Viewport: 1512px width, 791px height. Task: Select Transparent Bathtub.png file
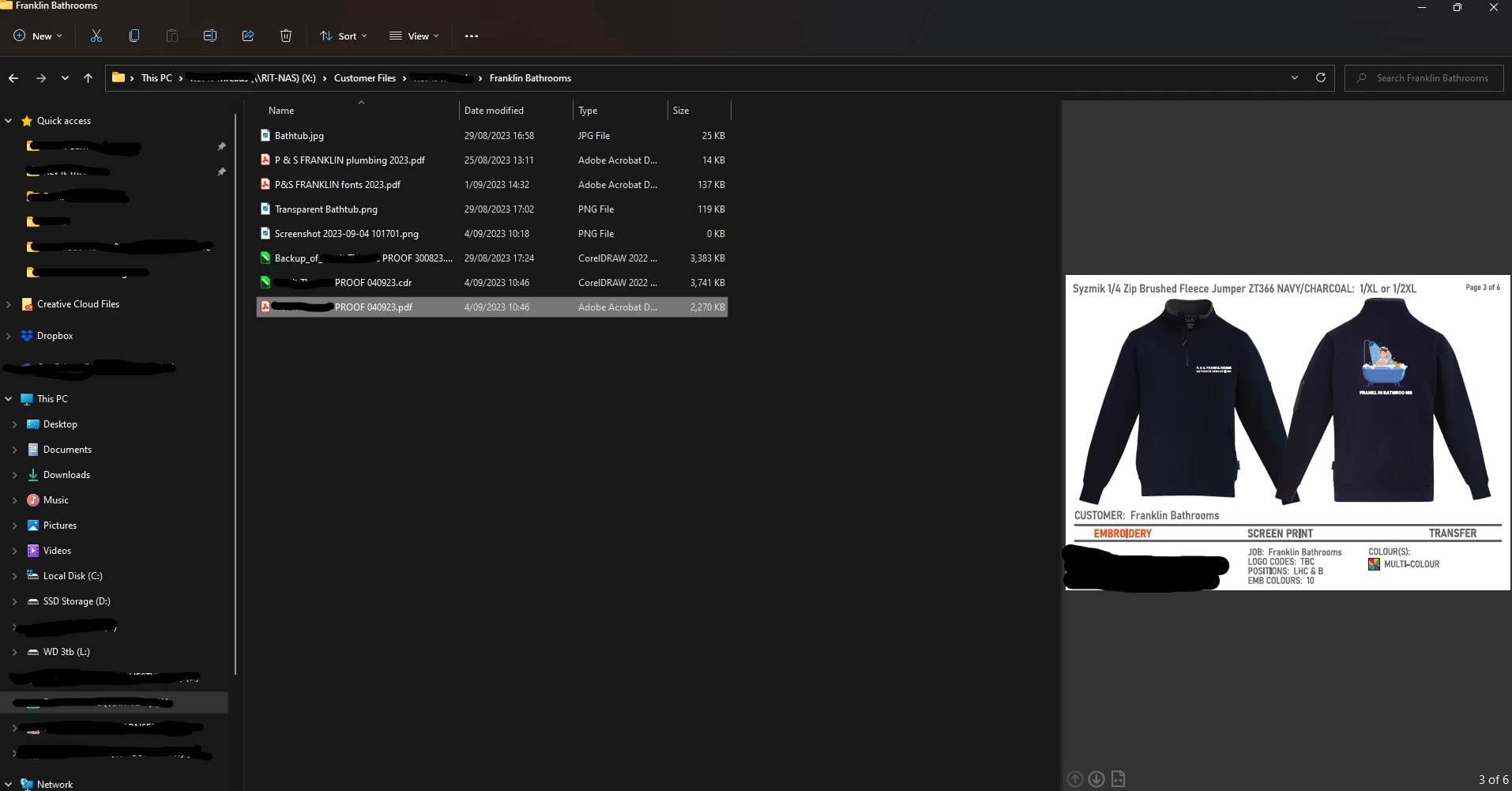click(492, 209)
